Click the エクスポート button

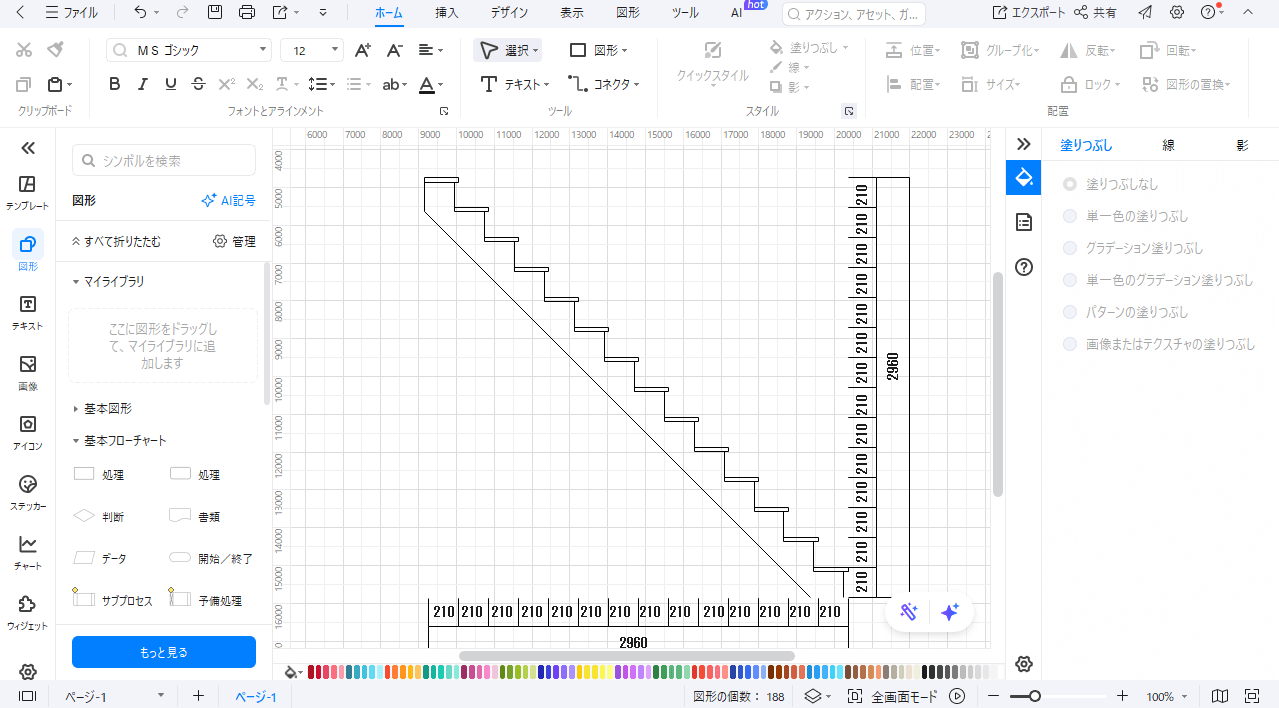coord(1028,13)
